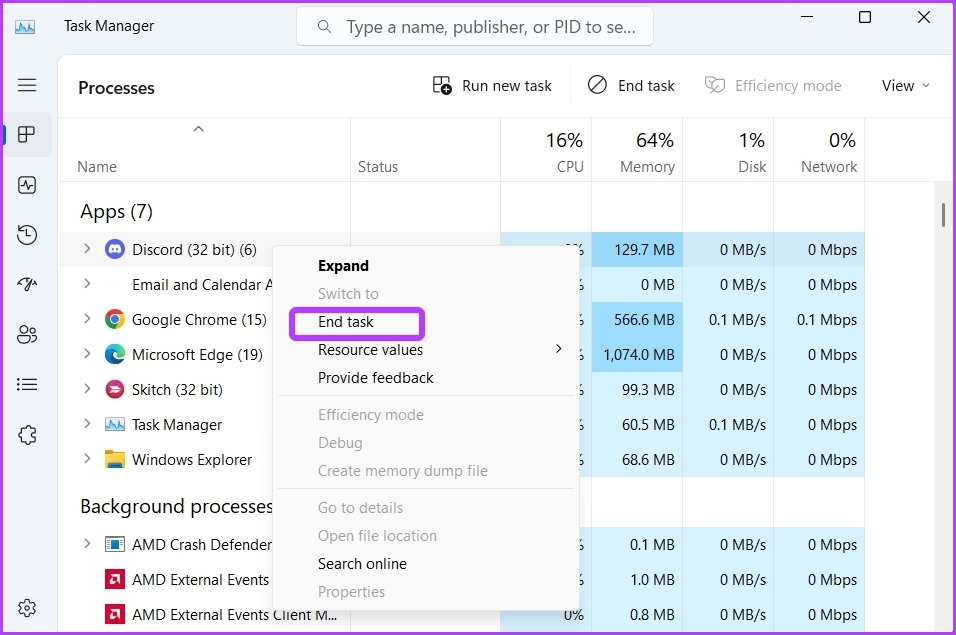
Task: Click the 566.6 MB memory cell
Action: [x=637, y=319]
